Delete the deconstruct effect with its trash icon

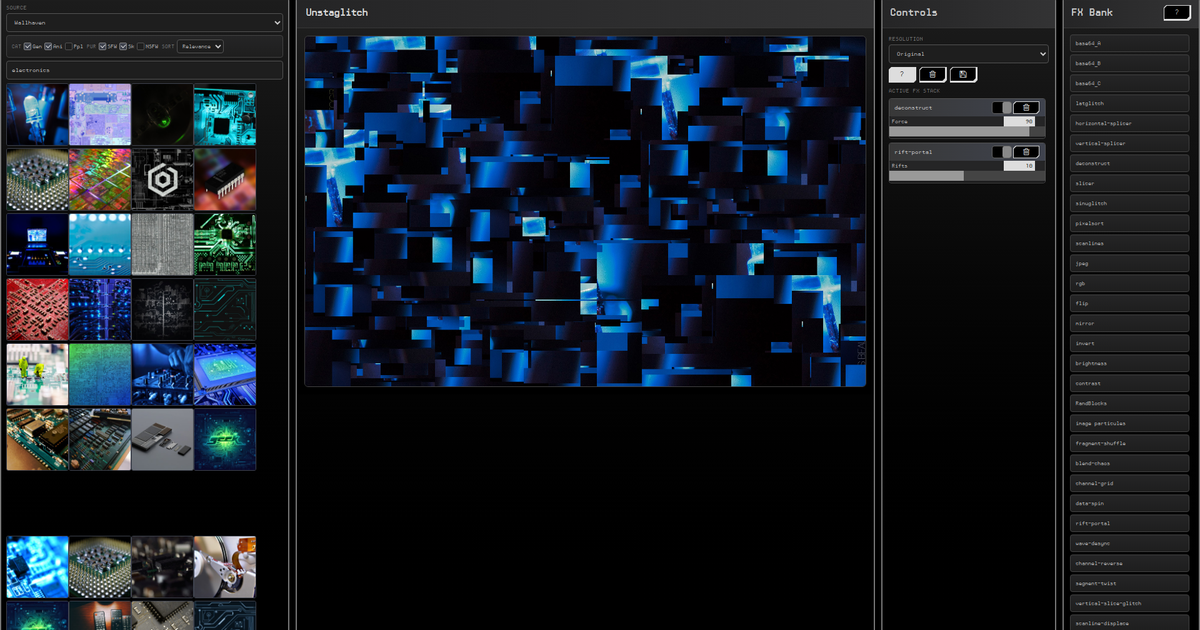point(1026,108)
